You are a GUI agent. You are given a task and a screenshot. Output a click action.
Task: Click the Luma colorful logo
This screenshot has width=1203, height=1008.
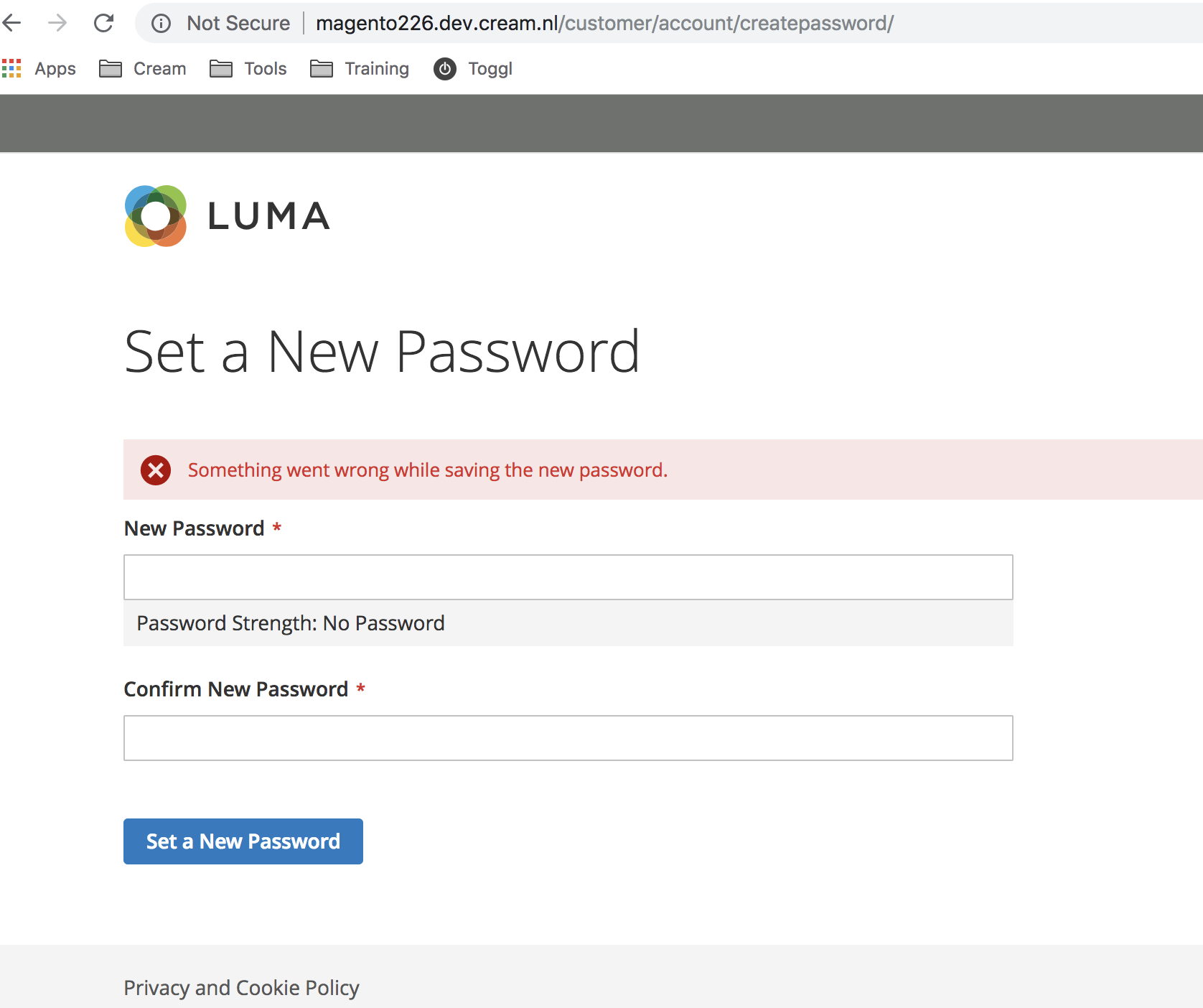click(x=156, y=216)
